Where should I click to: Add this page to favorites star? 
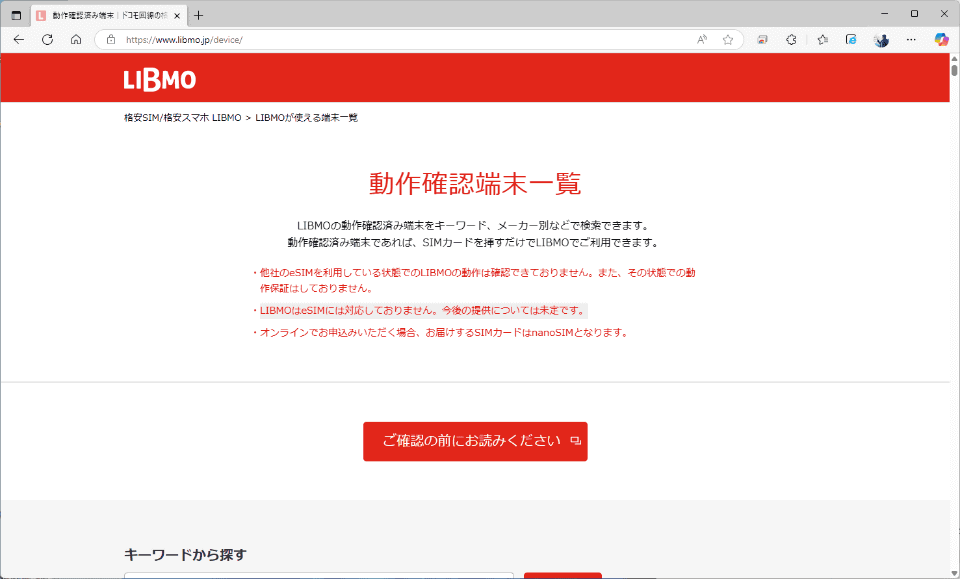727,40
